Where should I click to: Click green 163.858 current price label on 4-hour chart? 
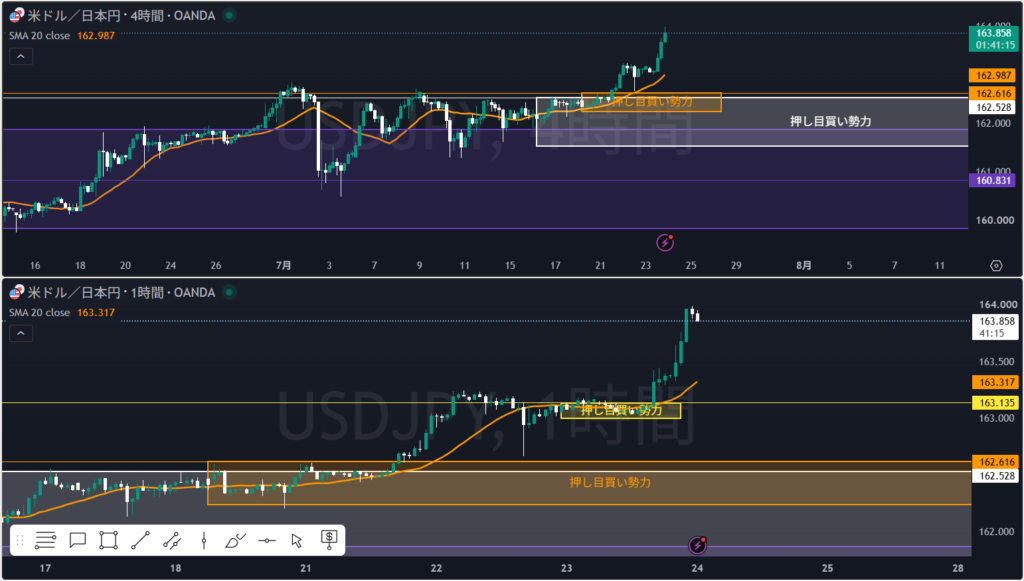click(994, 39)
